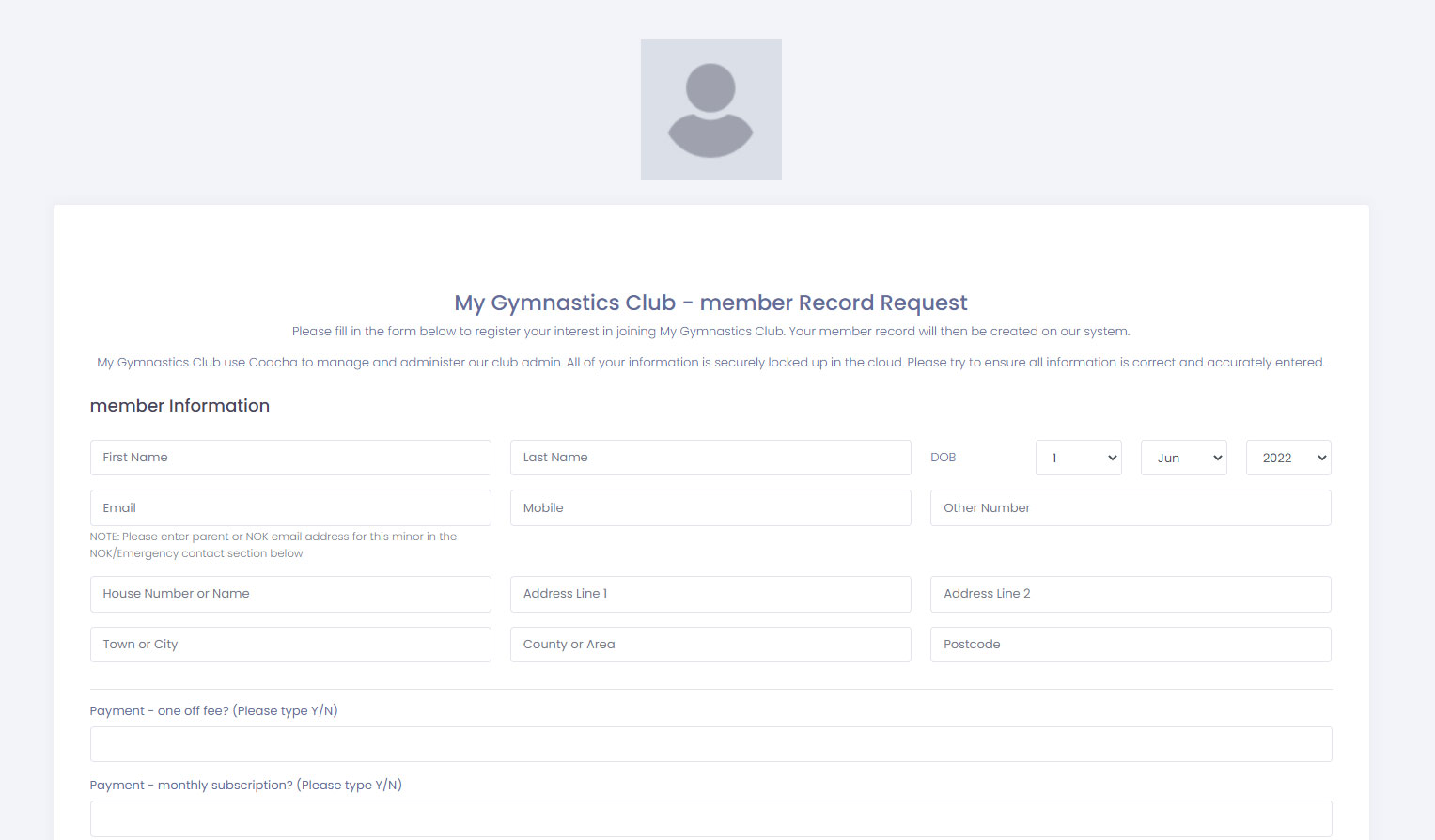The width and height of the screenshot is (1435, 840).
Task: Click the DOB label text
Action: (x=943, y=458)
